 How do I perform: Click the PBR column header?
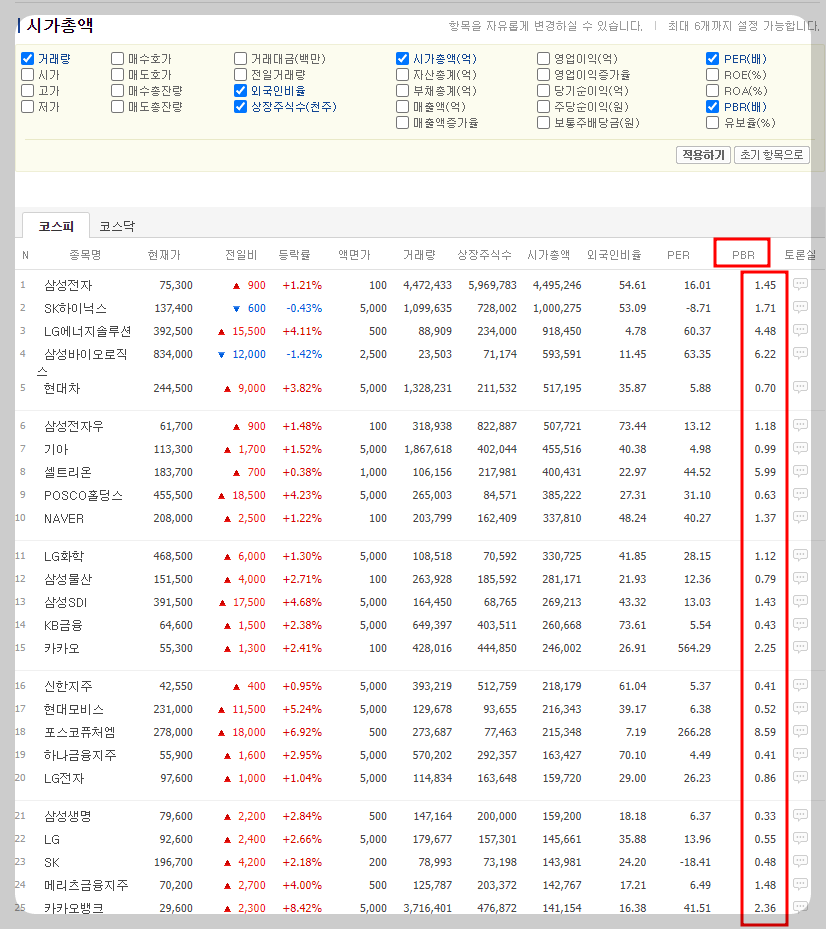coord(741,255)
